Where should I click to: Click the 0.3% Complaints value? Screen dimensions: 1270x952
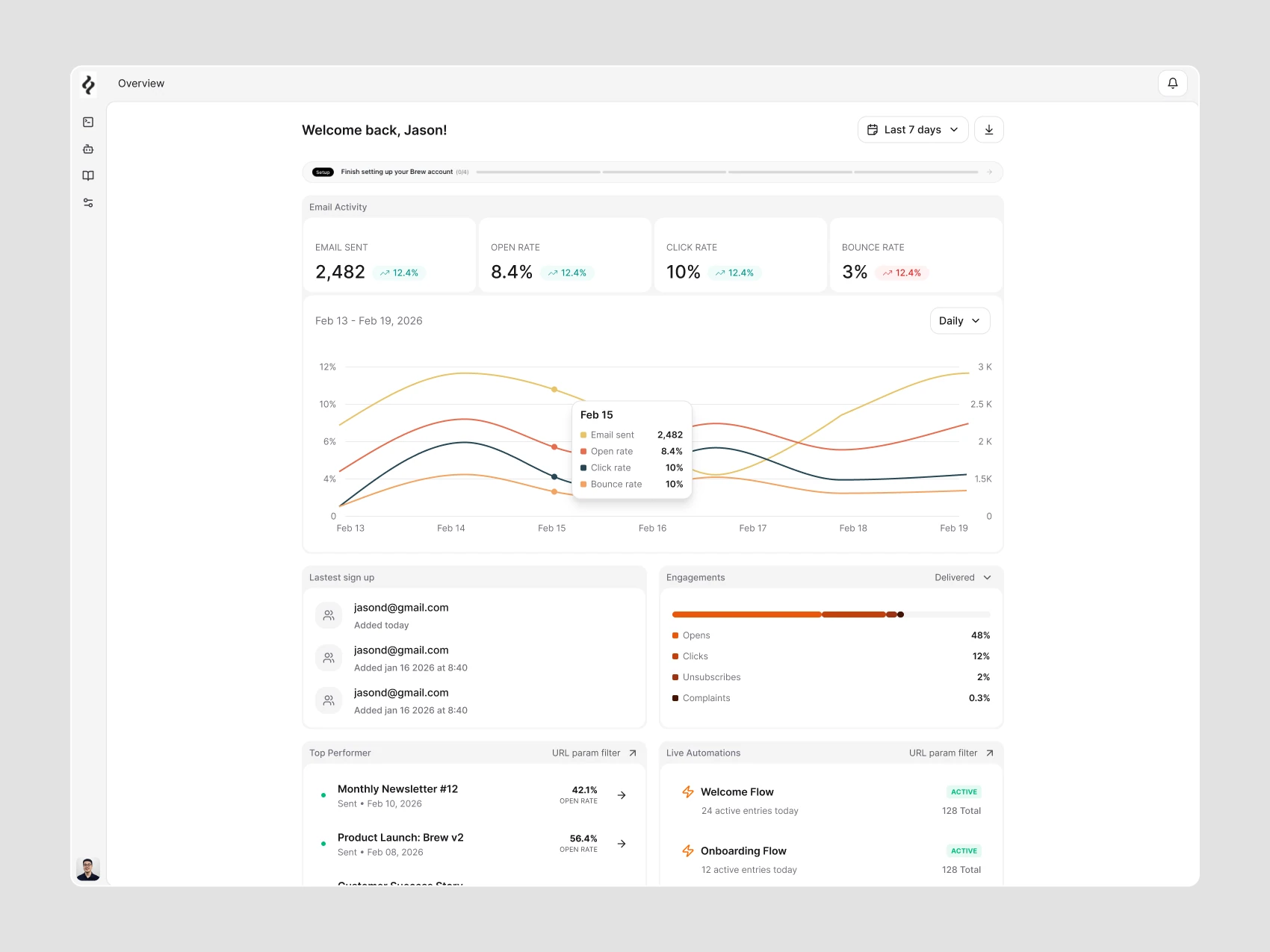coord(979,698)
